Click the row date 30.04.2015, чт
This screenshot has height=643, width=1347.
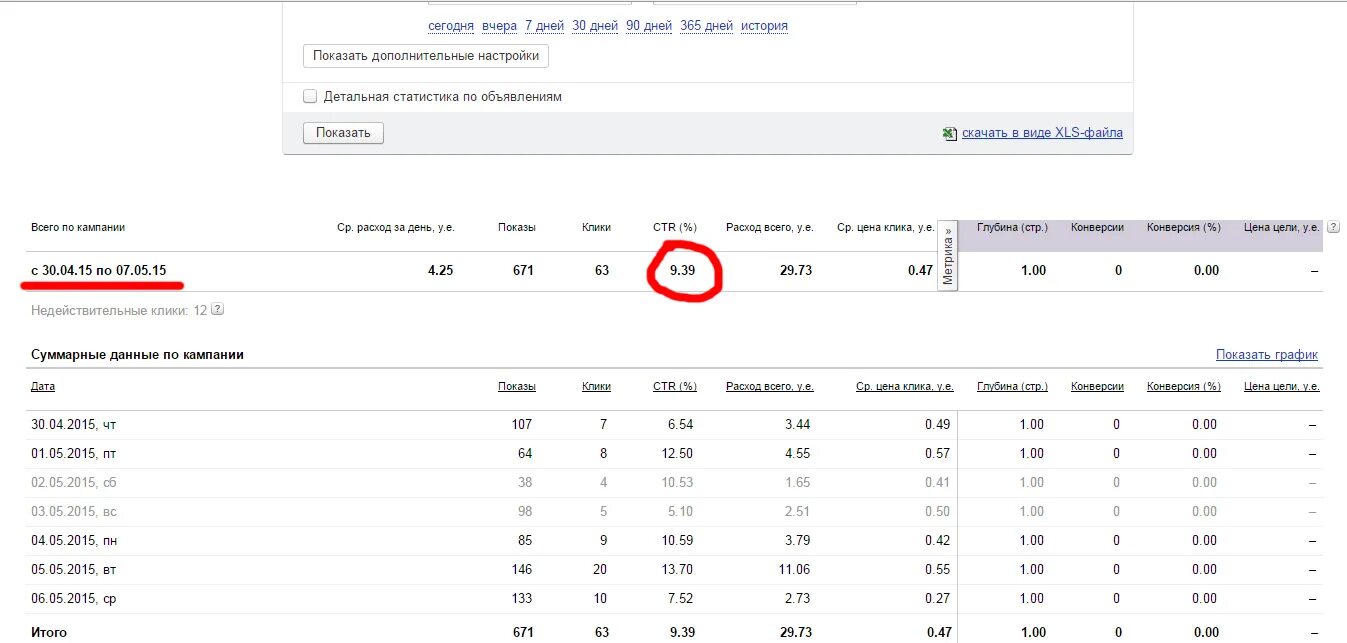[74, 424]
